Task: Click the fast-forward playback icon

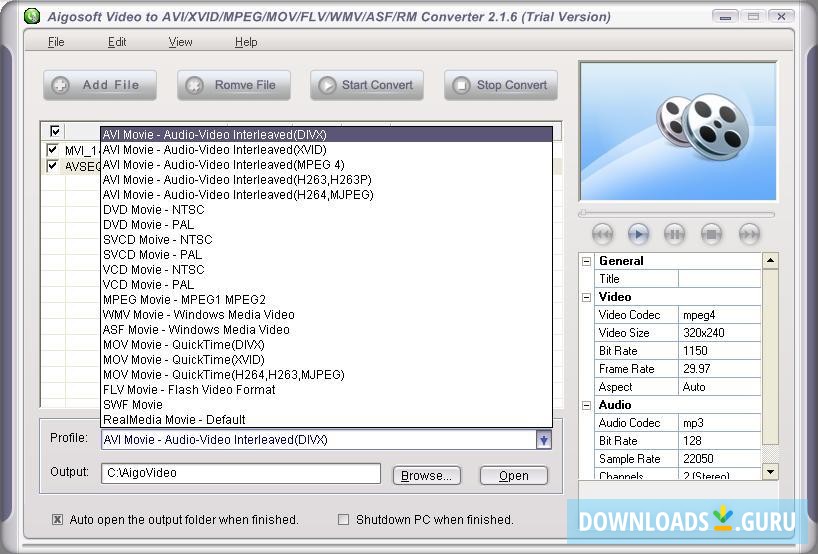Action: point(749,234)
